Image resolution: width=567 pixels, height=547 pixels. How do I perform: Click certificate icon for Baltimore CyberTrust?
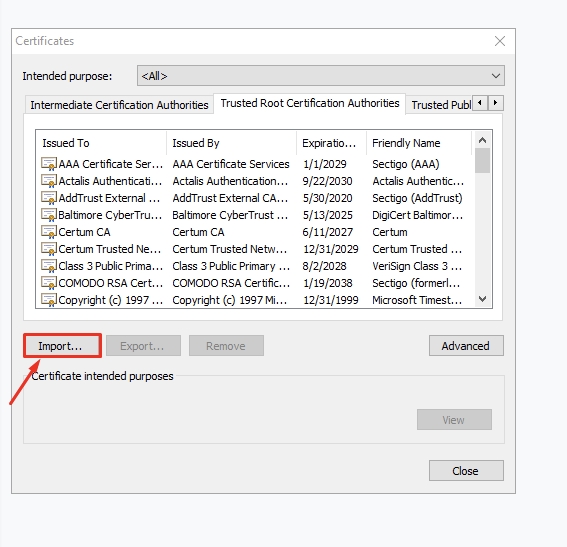tap(49, 215)
